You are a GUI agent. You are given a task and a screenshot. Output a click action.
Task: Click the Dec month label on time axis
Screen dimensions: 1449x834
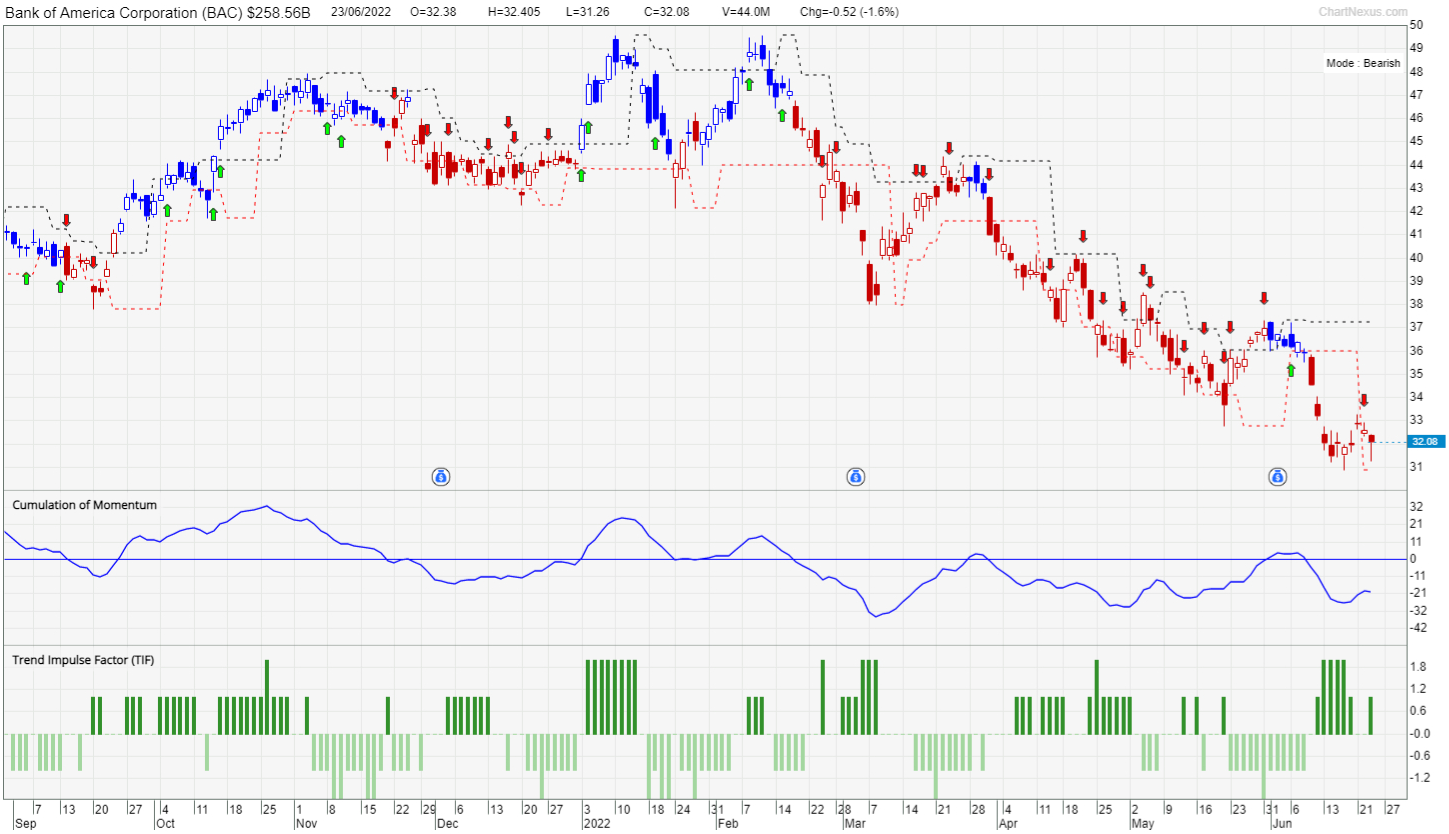447,825
